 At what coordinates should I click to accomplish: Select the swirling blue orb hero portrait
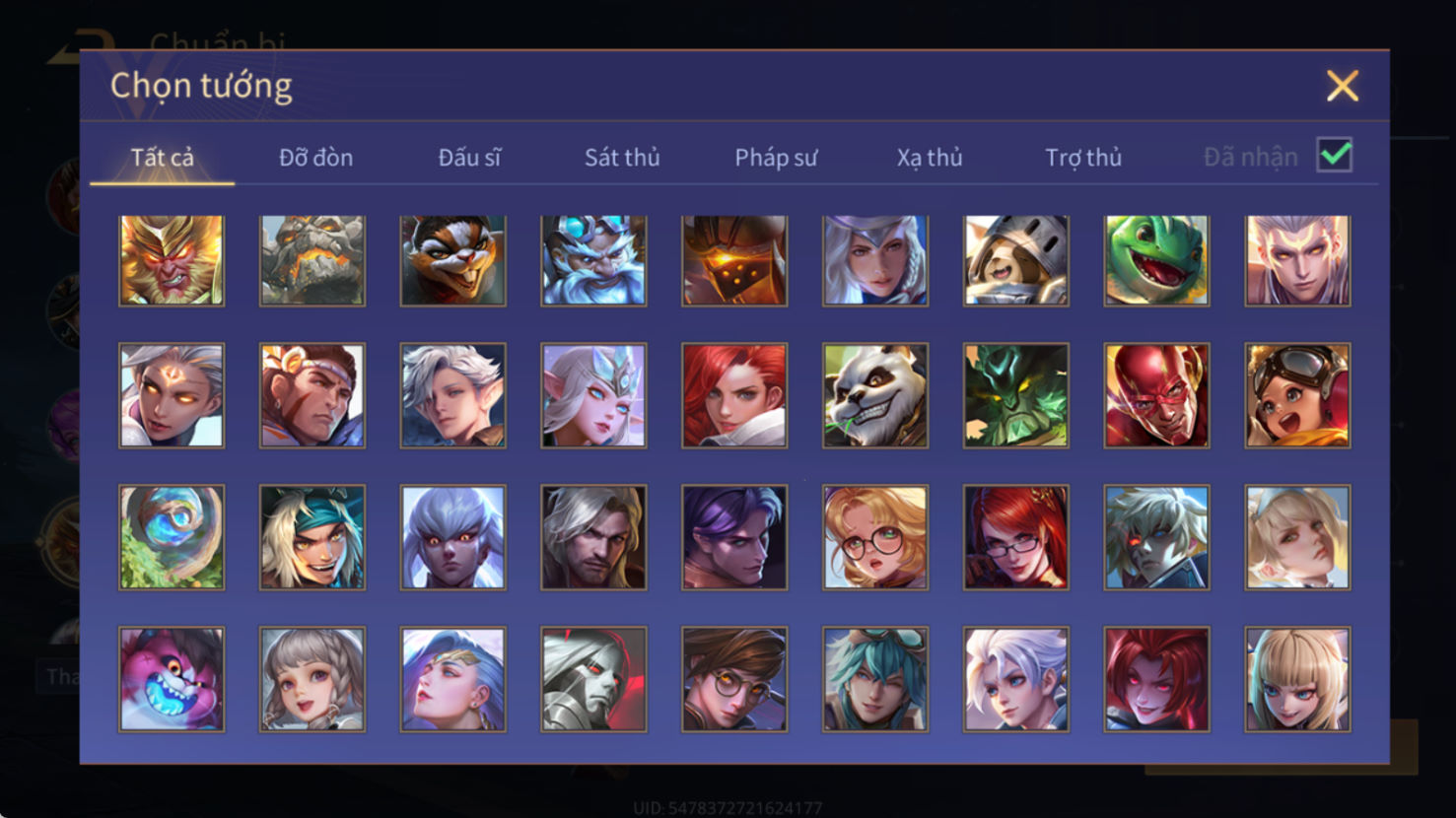click(172, 537)
